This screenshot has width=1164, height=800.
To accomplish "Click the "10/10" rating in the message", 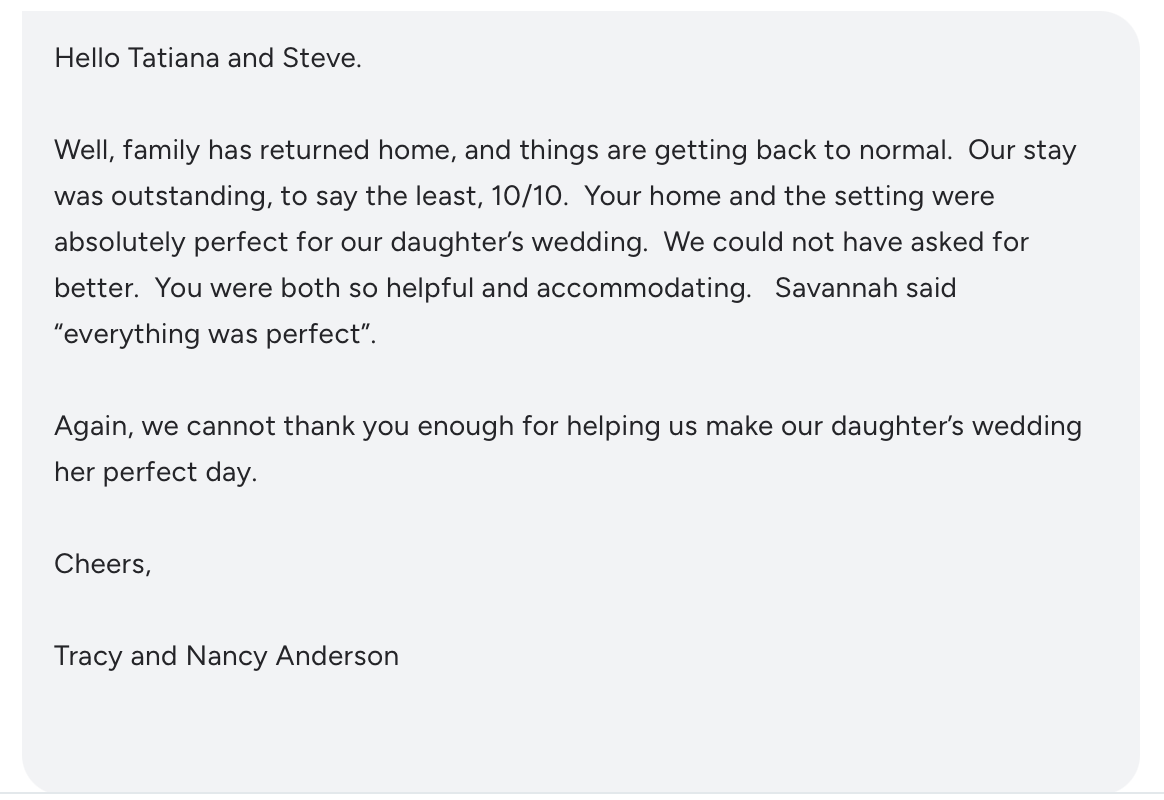I will tap(526, 196).
